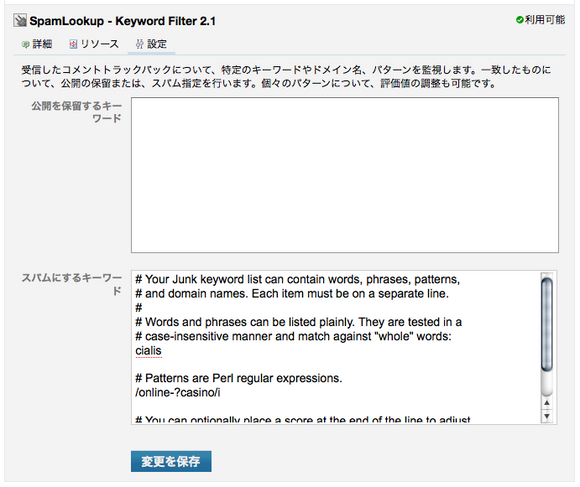This screenshot has width=580, height=487.
Task: Click the SpamLookup plugin icon
Action: coord(20,20)
